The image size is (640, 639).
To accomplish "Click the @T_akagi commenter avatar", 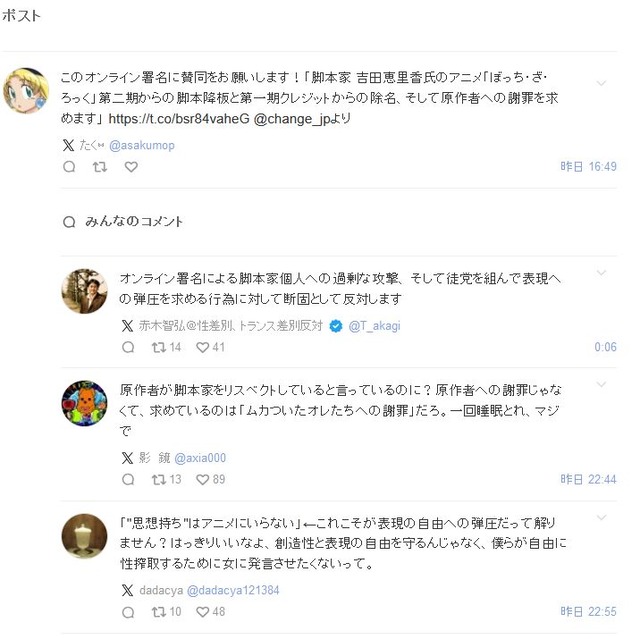I will (x=84, y=291).
